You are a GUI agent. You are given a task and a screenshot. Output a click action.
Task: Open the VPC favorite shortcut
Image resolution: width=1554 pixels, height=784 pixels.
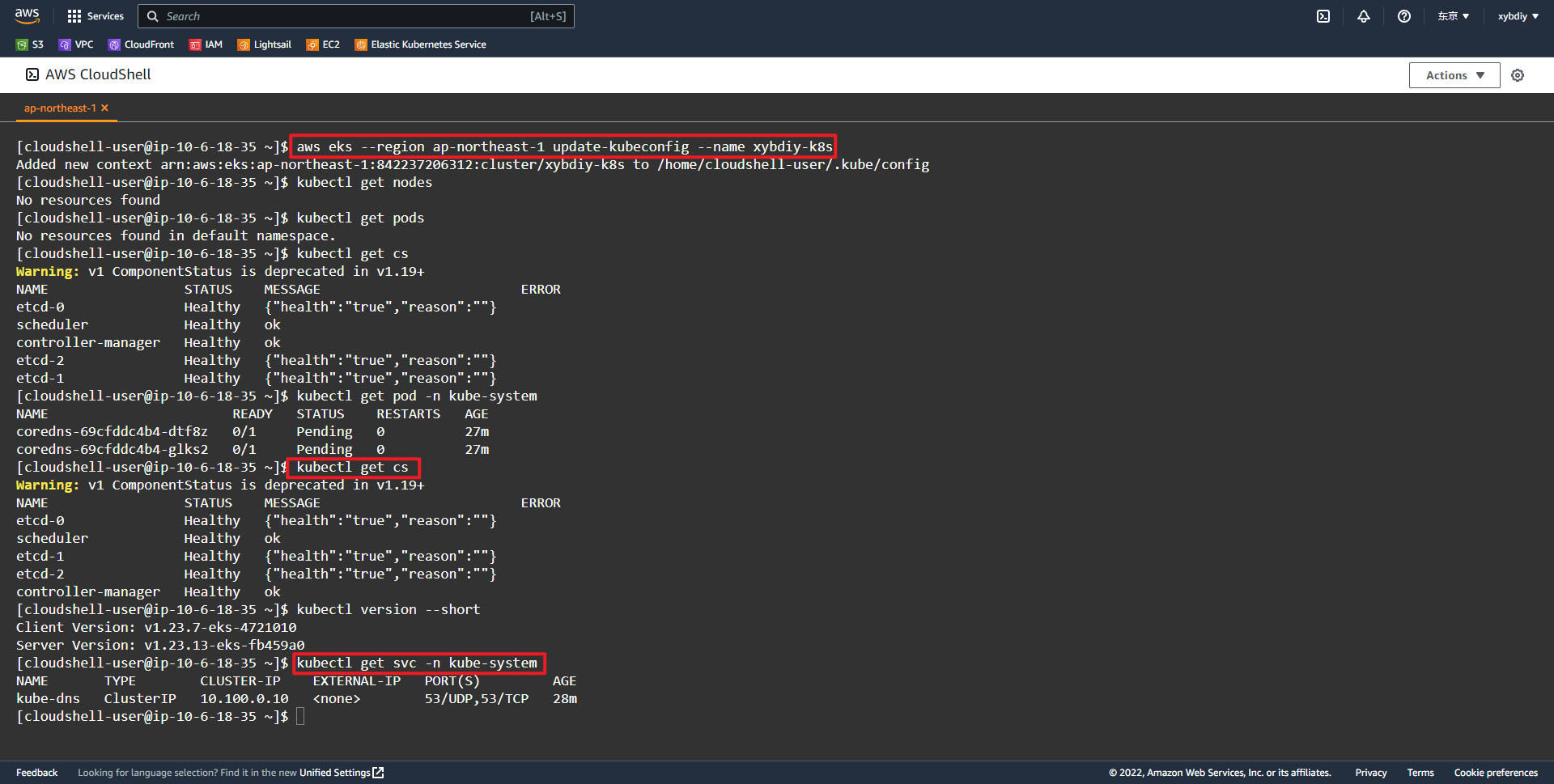76,44
